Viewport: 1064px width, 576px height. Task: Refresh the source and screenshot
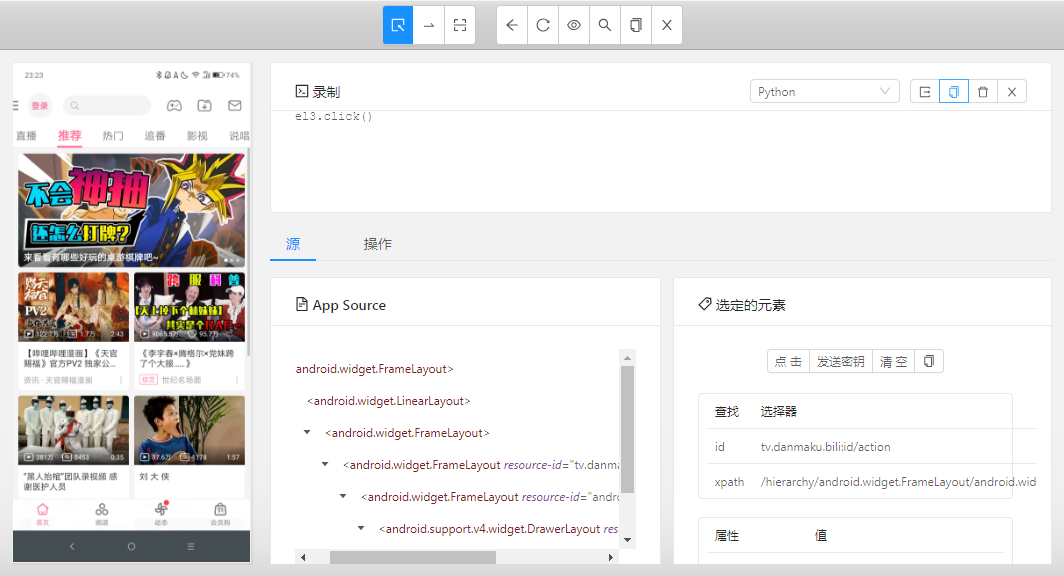(543, 25)
